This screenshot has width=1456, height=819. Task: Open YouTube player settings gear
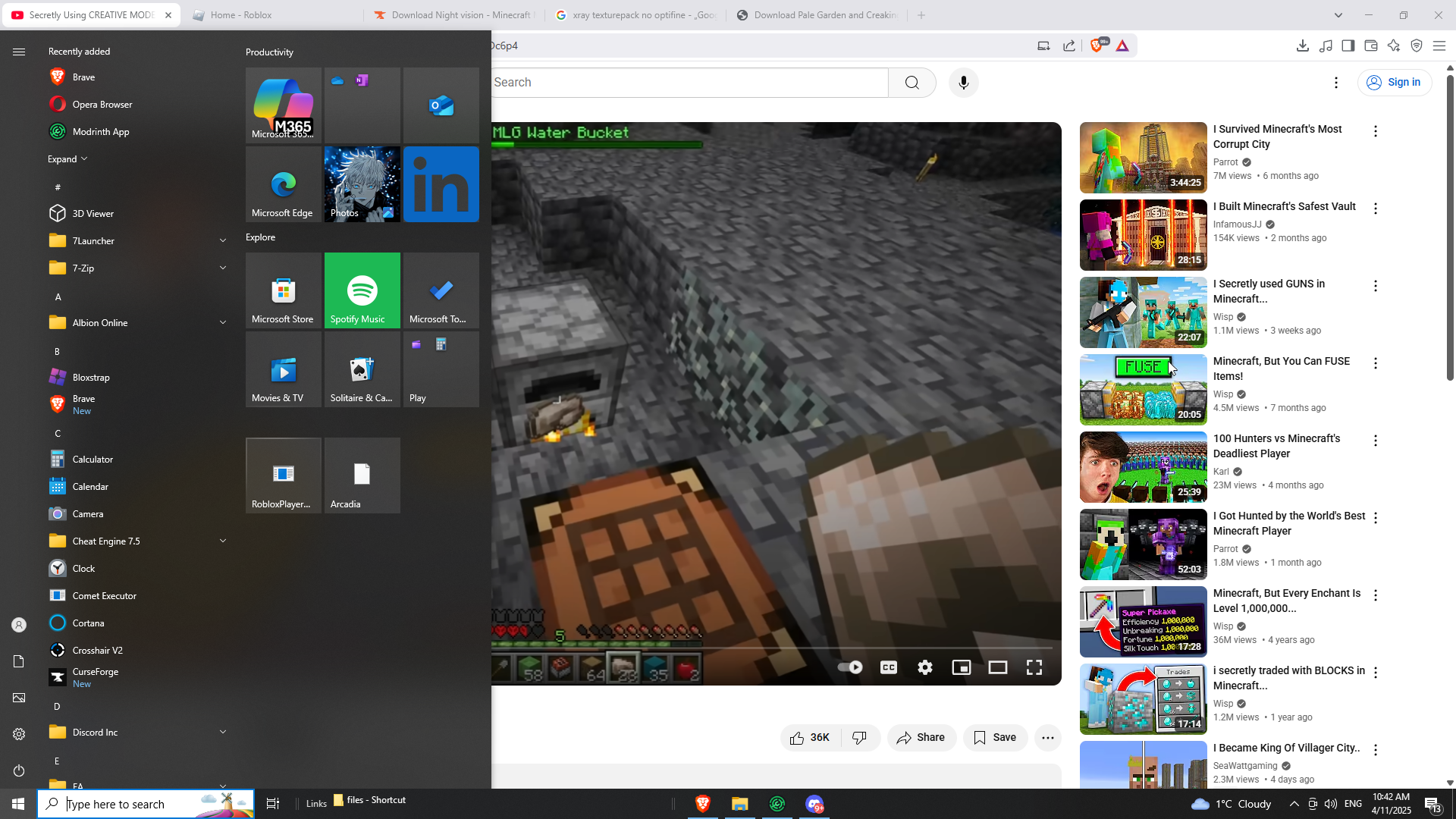[x=924, y=667]
